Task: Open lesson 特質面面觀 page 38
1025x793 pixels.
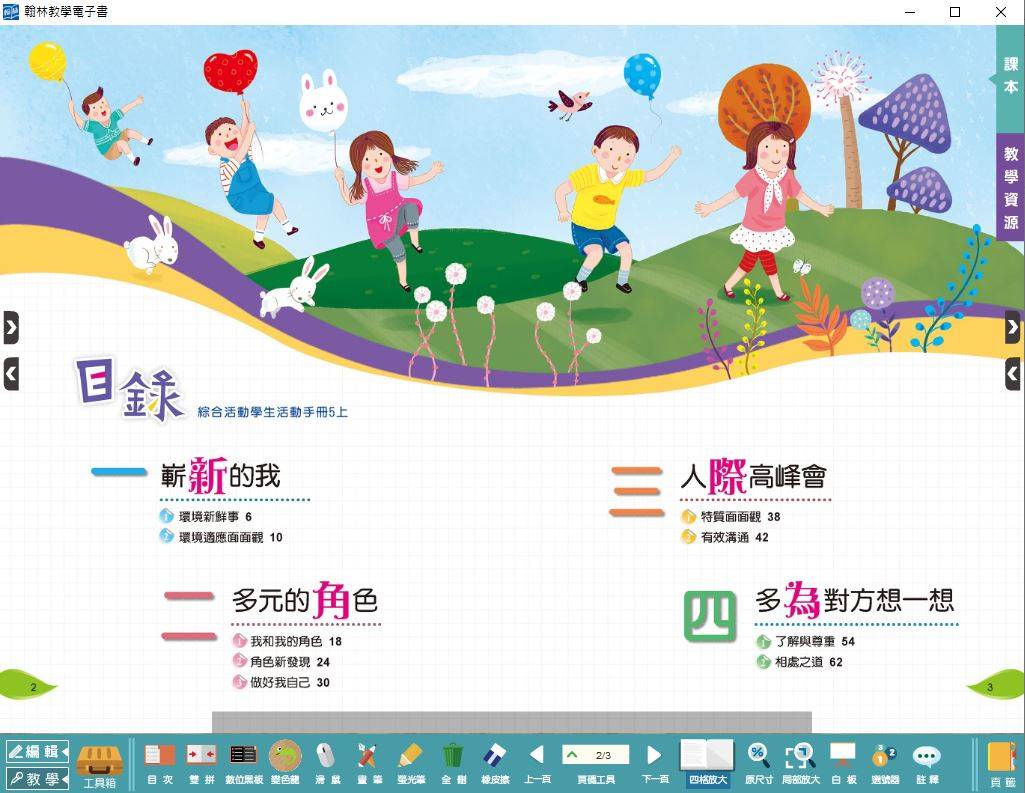Action: (730, 516)
